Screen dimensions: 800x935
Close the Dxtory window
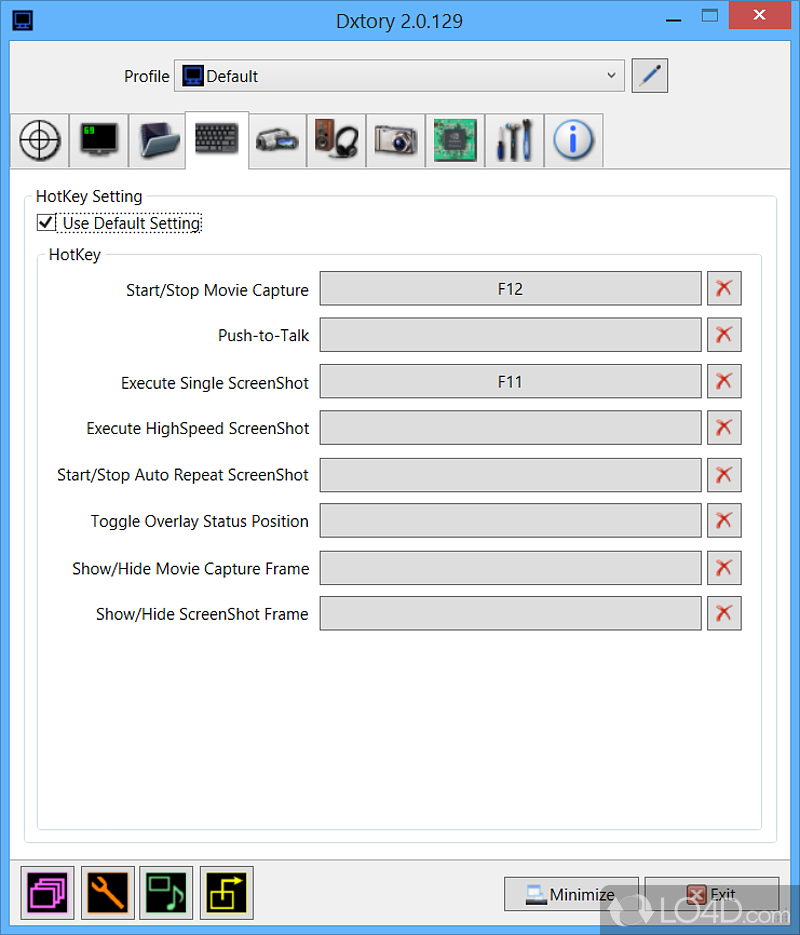(759, 15)
